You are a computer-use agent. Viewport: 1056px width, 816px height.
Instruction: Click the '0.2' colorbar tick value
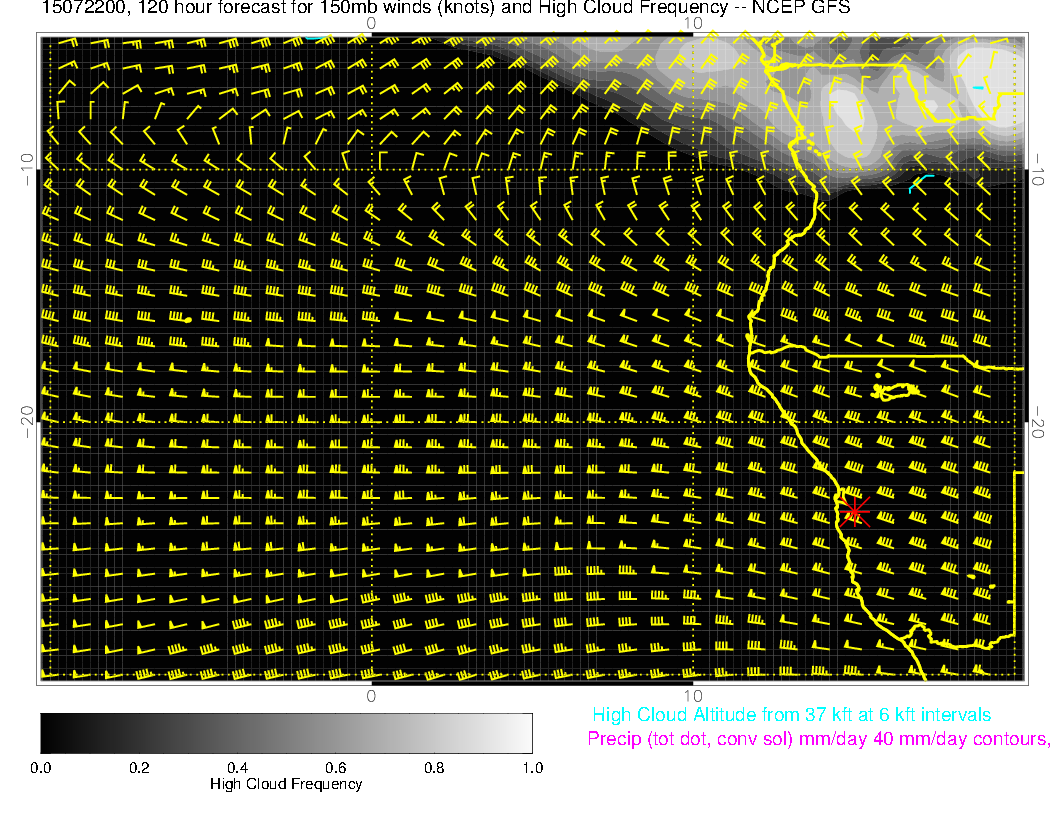click(x=139, y=768)
